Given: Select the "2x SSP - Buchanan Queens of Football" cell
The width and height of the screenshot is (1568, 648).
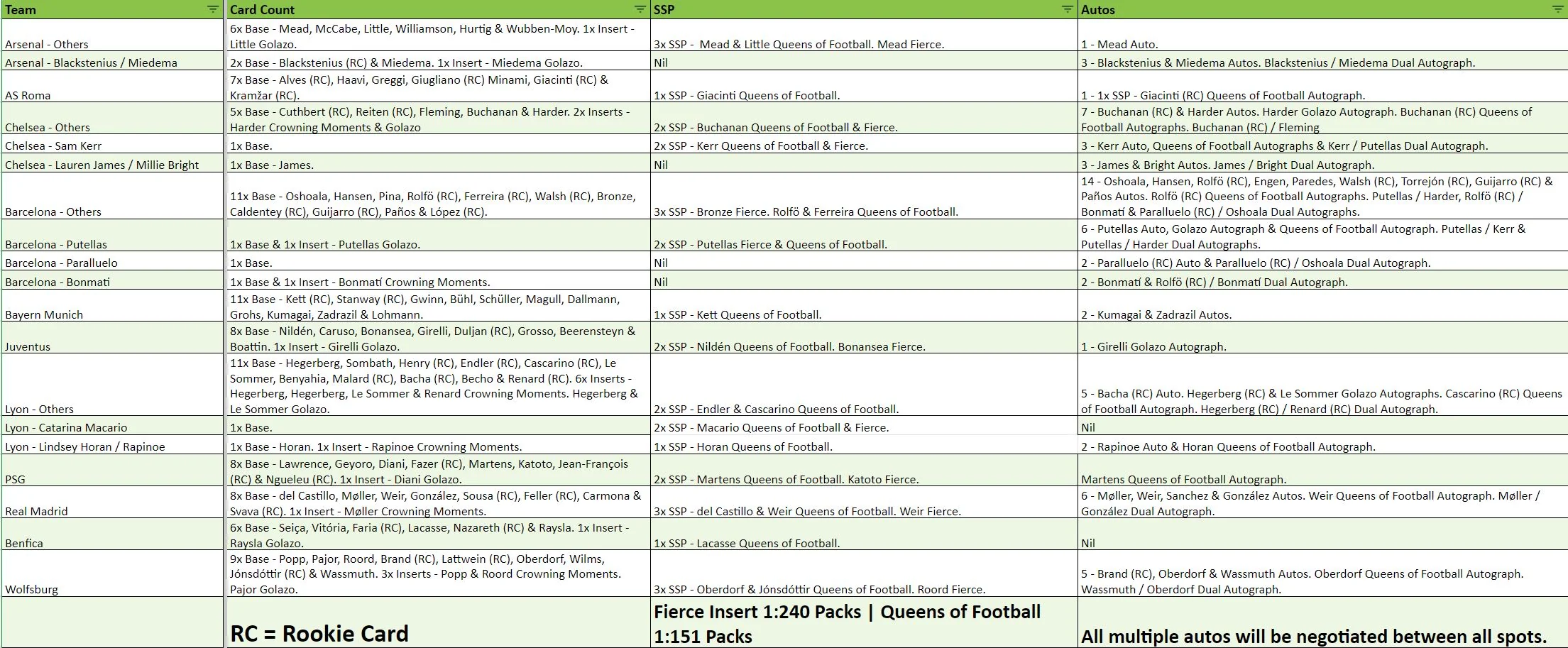Looking at the screenshot, I should click(x=864, y=119).
